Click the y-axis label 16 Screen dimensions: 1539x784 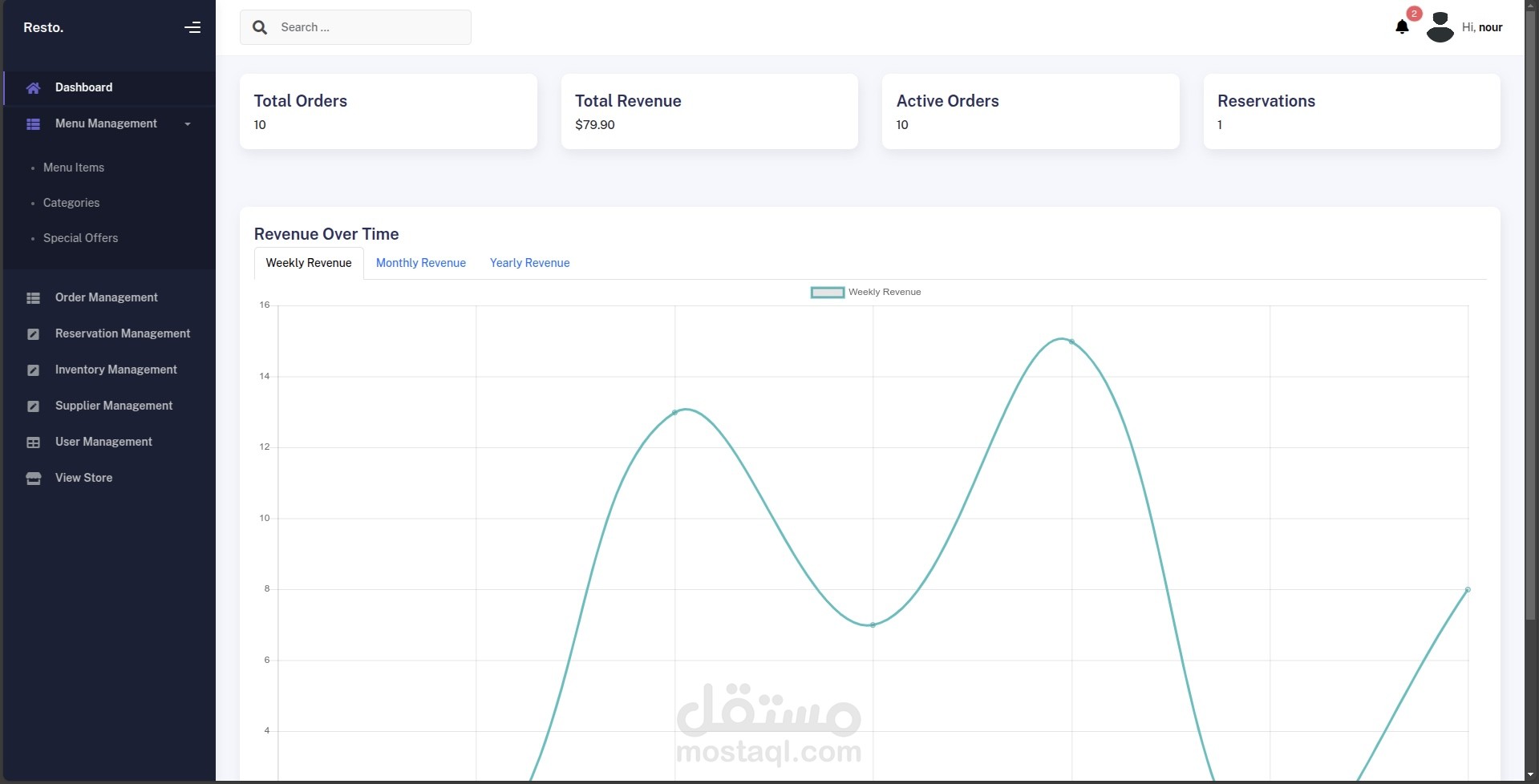(265, 305)
